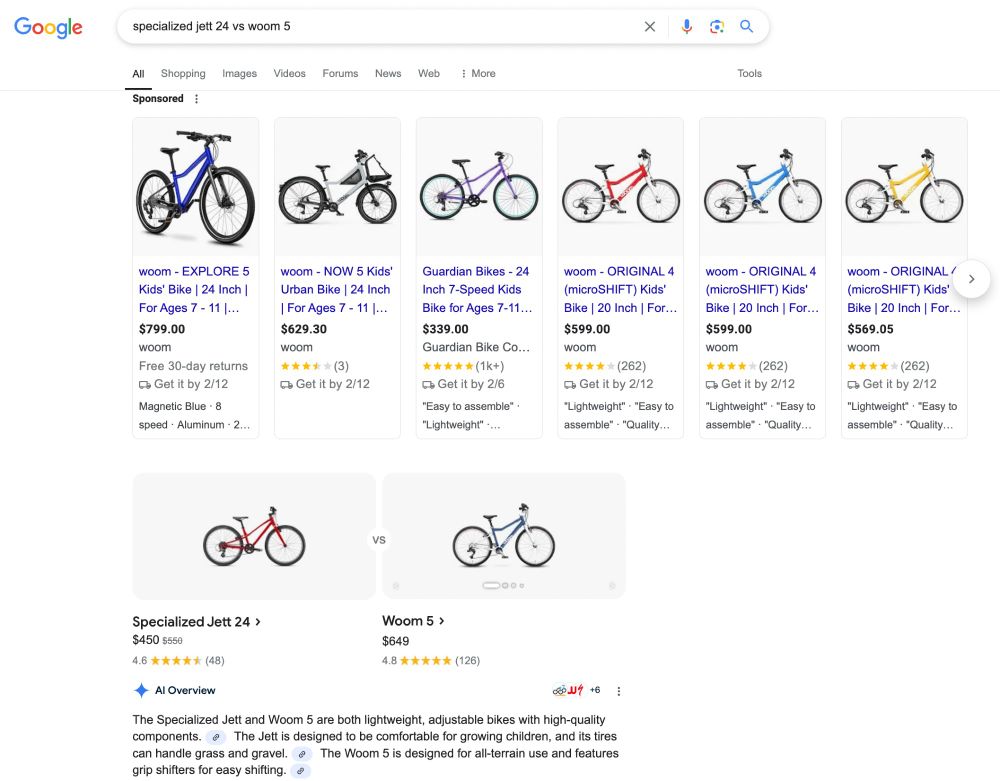The width and height of the screenshot is (1000, 781).
Task: Switch to the Shopping tab
Action: pos(183,73)
